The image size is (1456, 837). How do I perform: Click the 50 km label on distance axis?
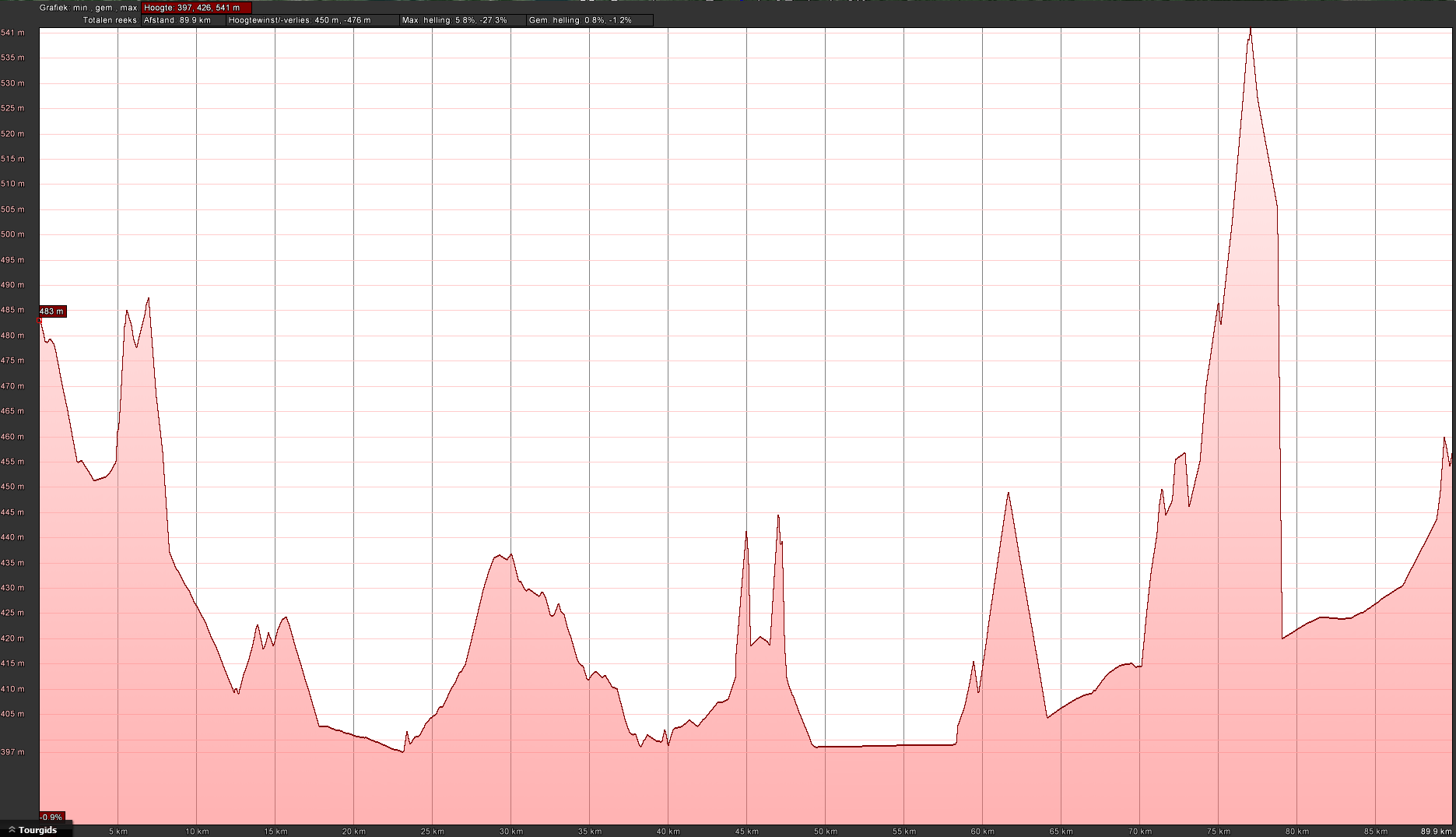[x=825, y=832]
